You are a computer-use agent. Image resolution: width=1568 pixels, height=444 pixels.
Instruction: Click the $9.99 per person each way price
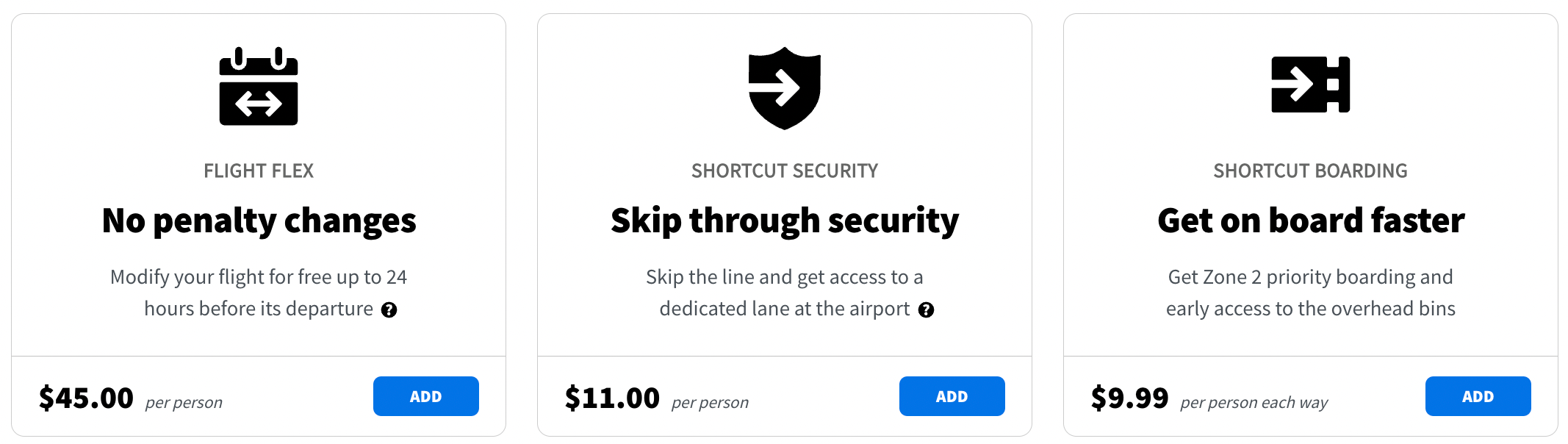tap(1130, 398)
